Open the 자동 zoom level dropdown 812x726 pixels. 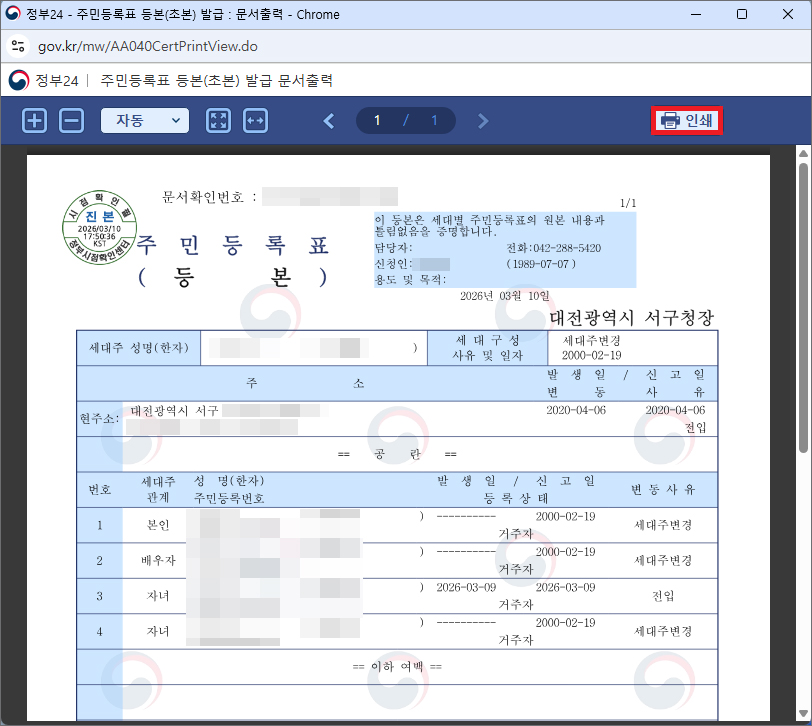coord(144,121)
